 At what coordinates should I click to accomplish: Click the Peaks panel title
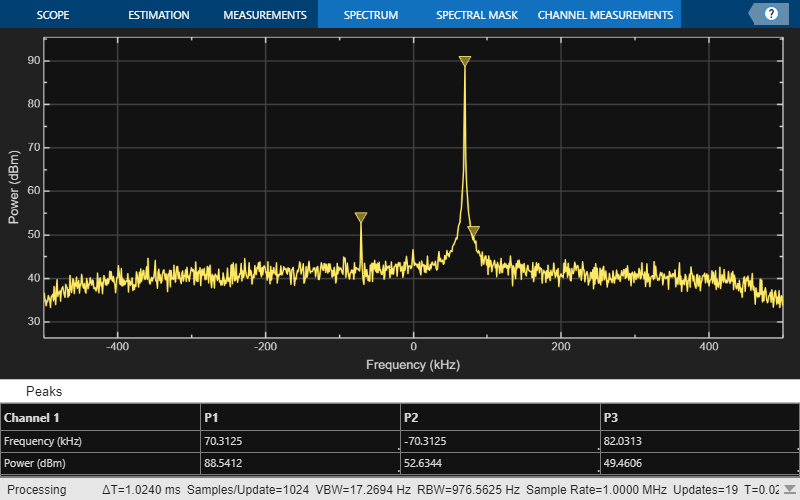click(44, 392)
